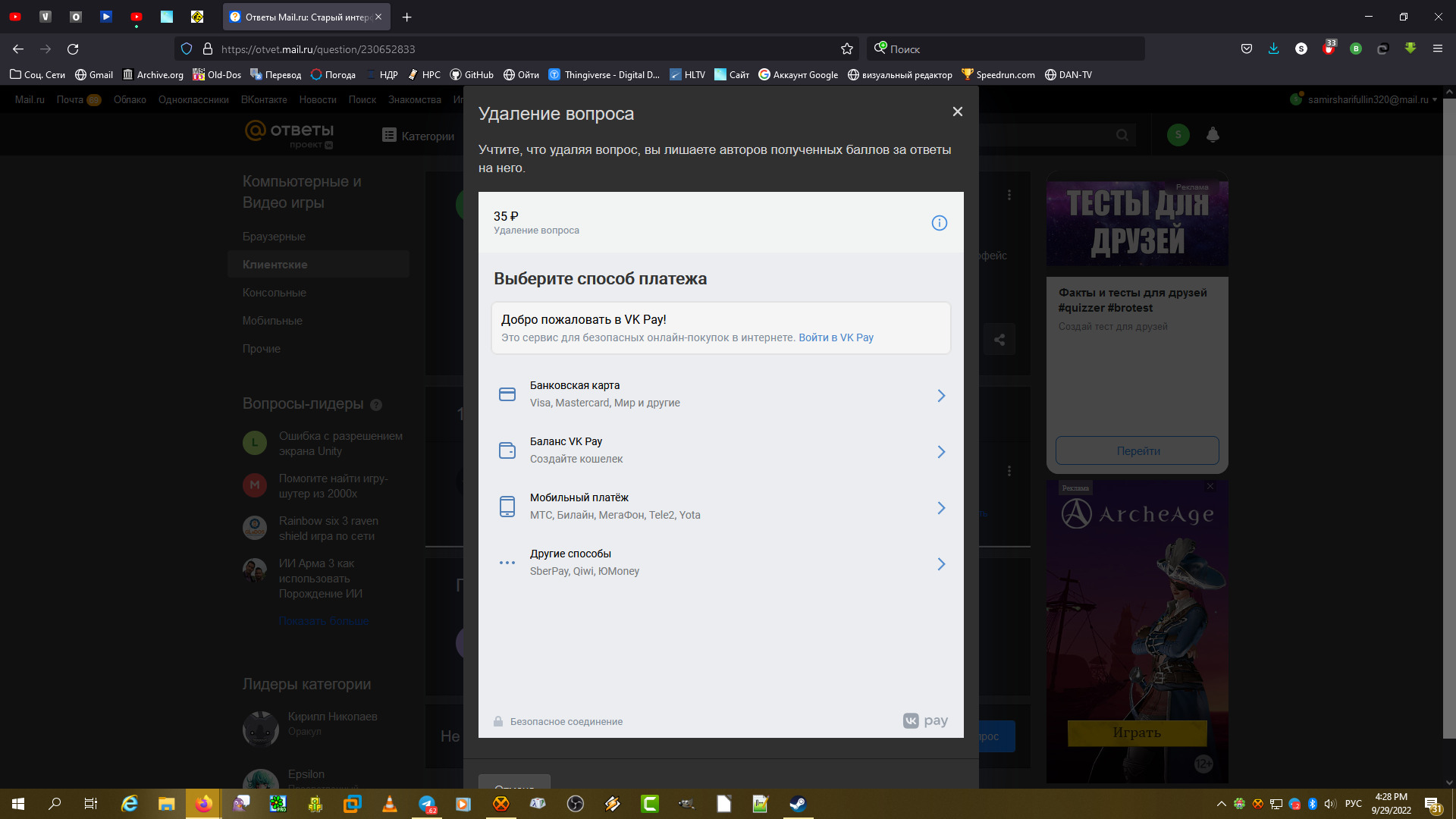
Task: Switch РУС input language indicator
Action: click(x=1353, y=804)
